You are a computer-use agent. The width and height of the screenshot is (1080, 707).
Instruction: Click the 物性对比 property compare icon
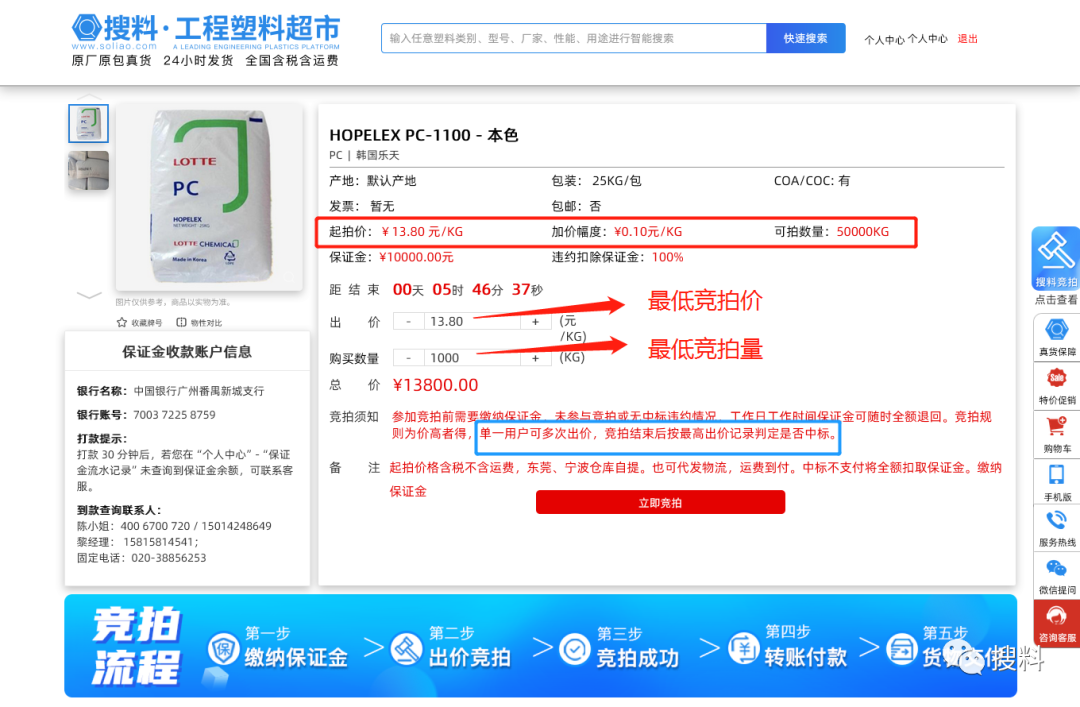(182, 323)
